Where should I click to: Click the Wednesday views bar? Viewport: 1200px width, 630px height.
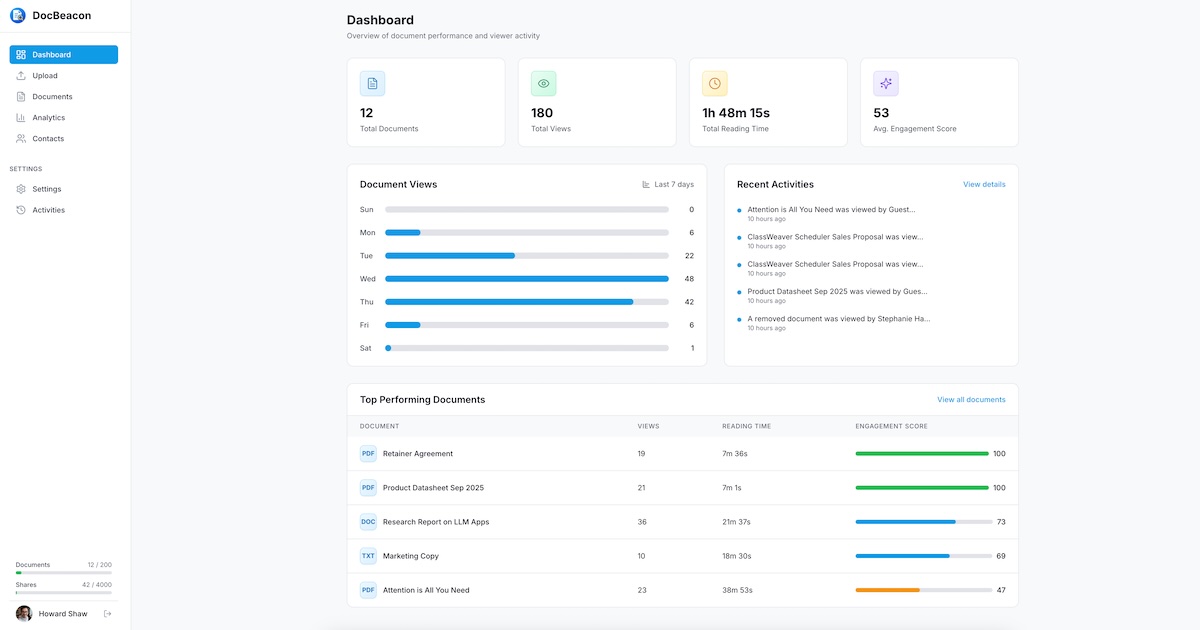click(527, 279)
